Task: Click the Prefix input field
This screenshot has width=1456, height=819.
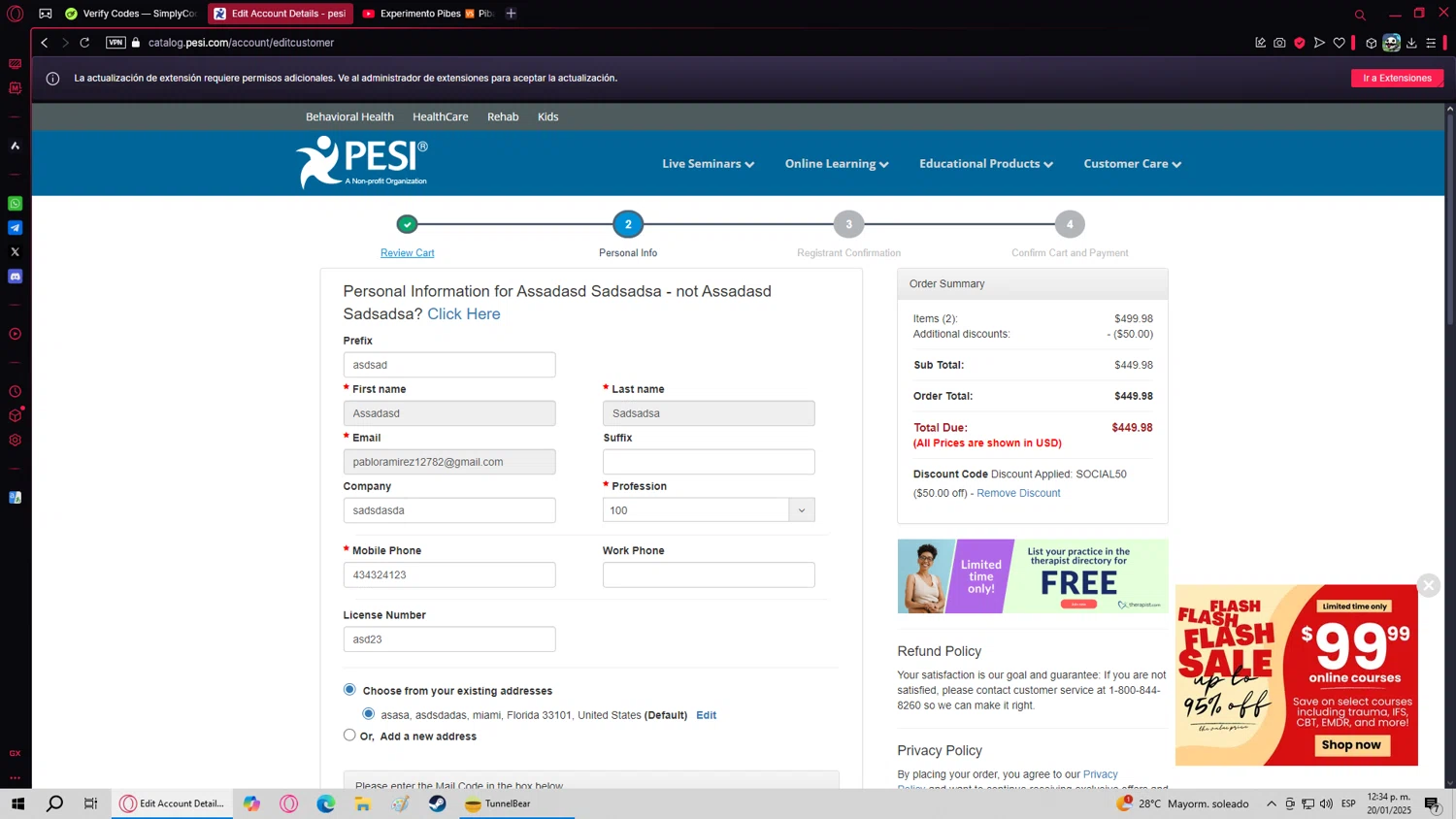Action: [449, 365]
